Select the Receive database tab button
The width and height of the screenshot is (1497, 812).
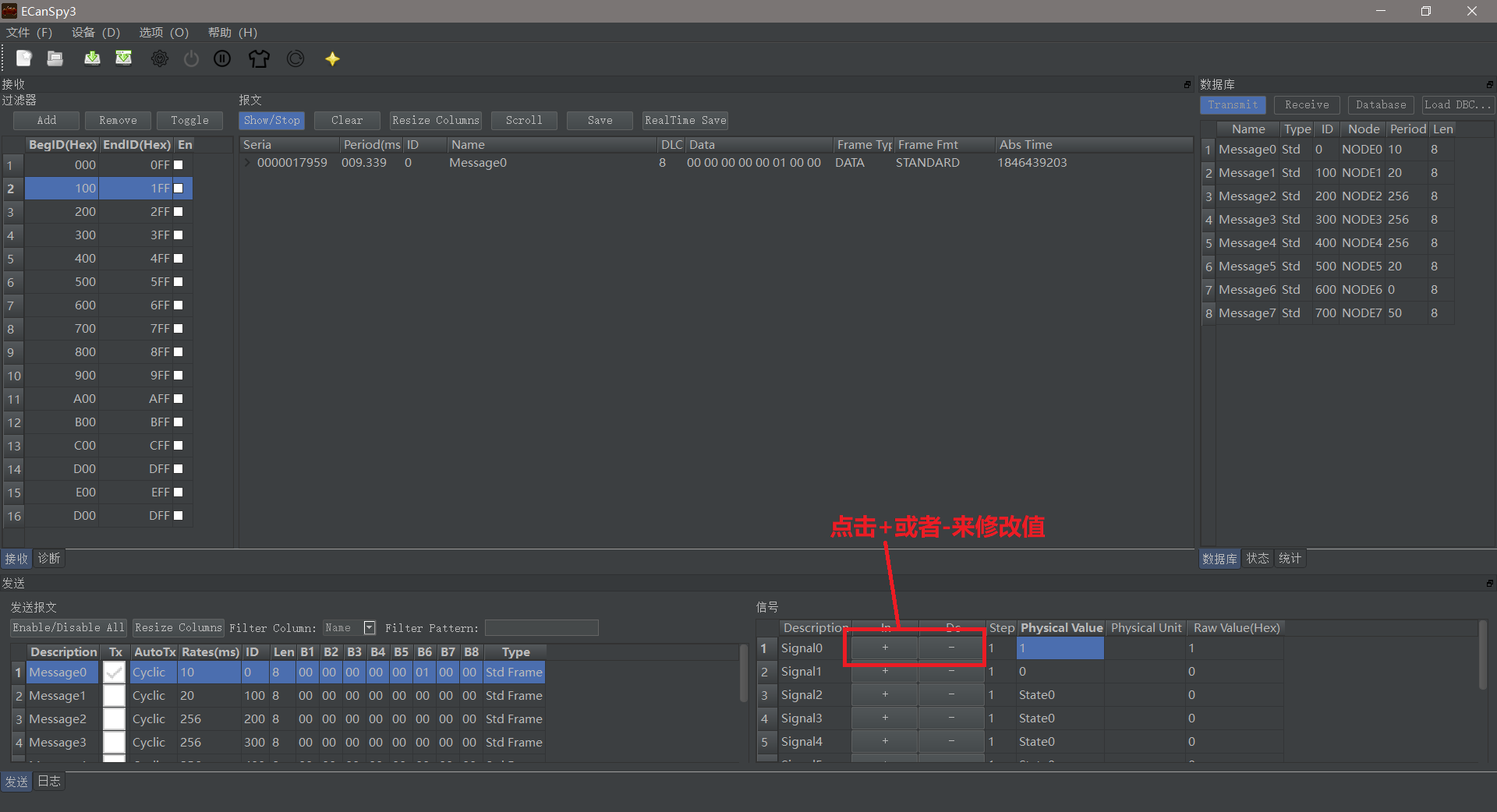pos(1307,105)
